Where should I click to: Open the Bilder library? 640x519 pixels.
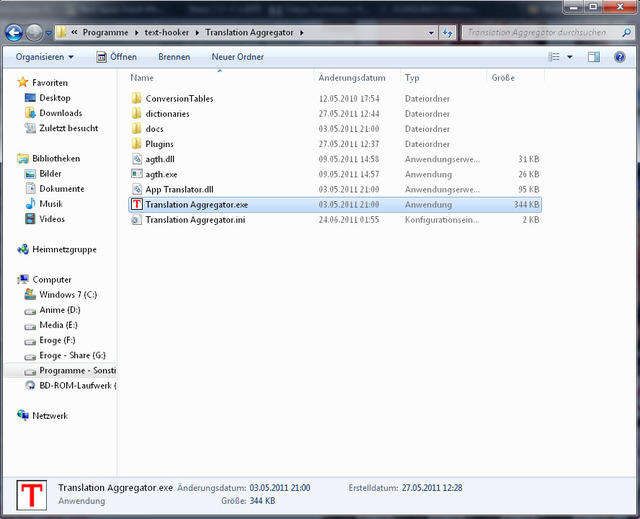click(50, 174)
